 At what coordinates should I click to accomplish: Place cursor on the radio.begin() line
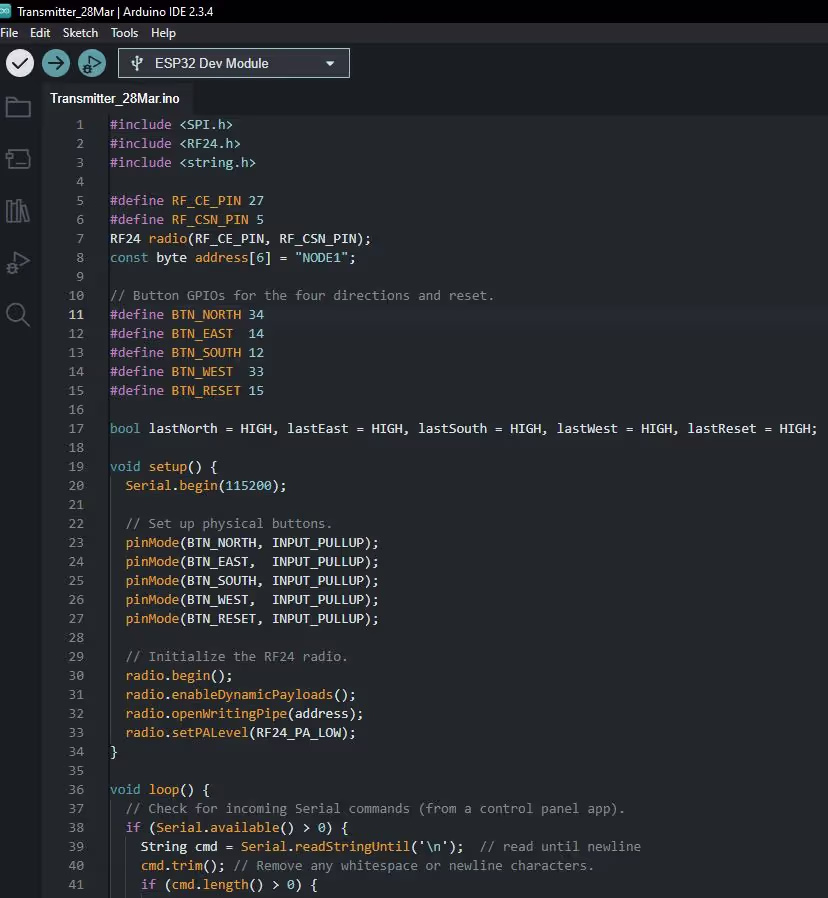(x=178, y=675)
